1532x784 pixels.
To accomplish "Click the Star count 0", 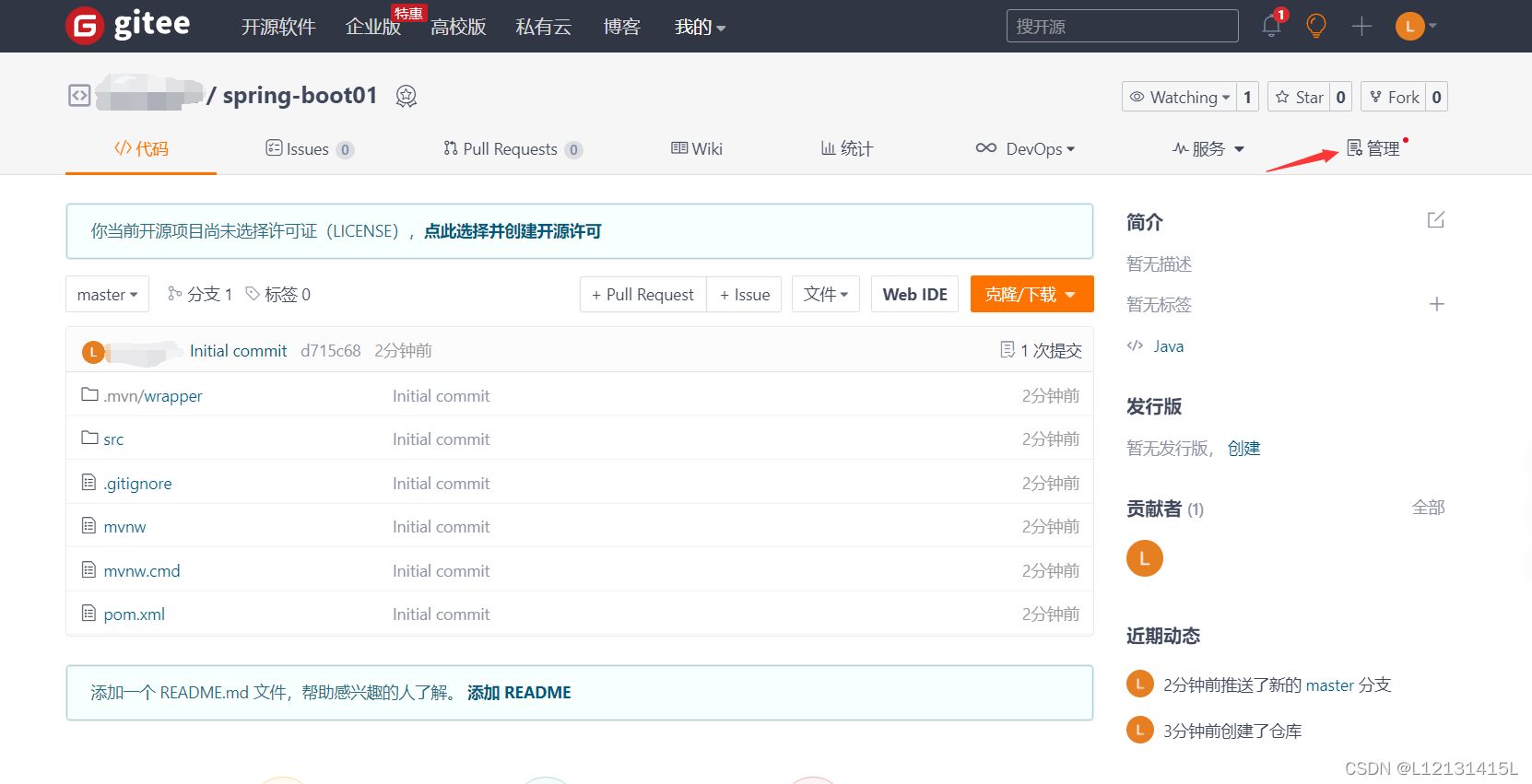I will pos(1340,97).
